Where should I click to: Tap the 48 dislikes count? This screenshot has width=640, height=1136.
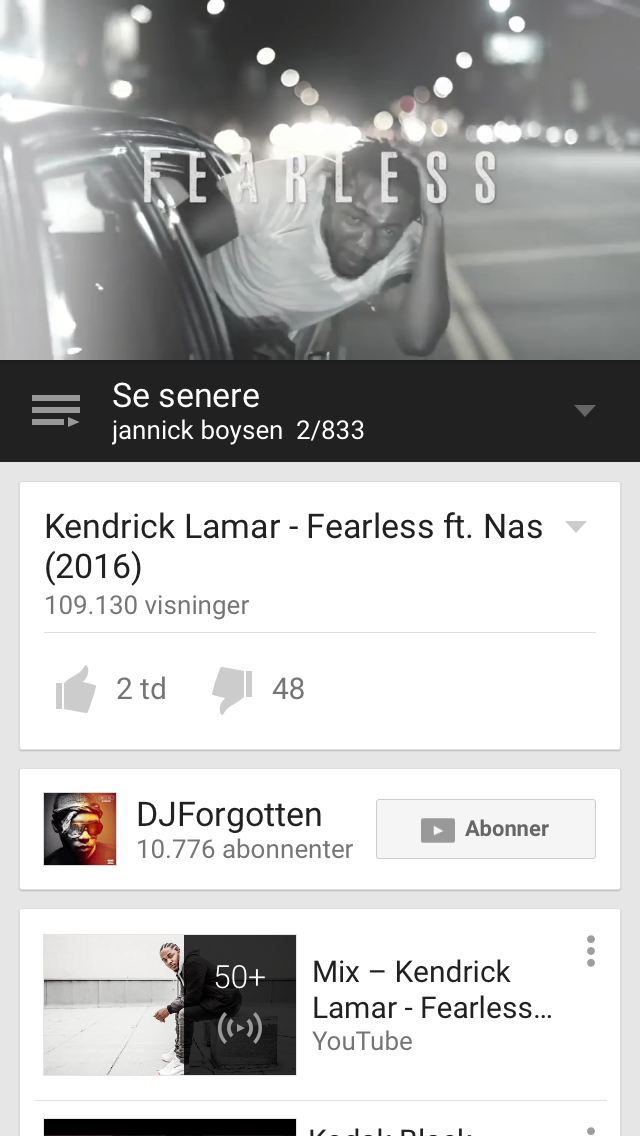[x=288, y=689]
